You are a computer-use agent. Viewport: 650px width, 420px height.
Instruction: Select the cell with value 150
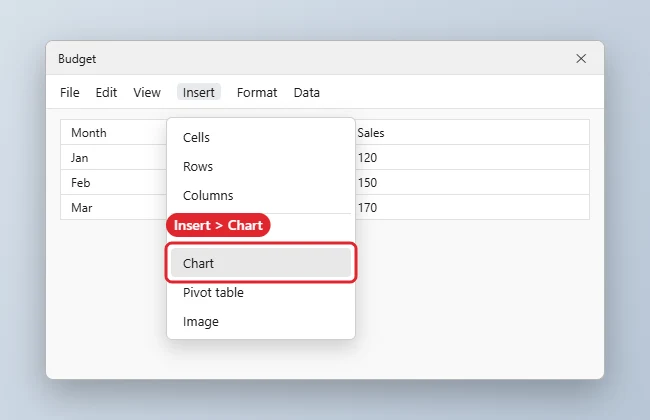[472, 182]
